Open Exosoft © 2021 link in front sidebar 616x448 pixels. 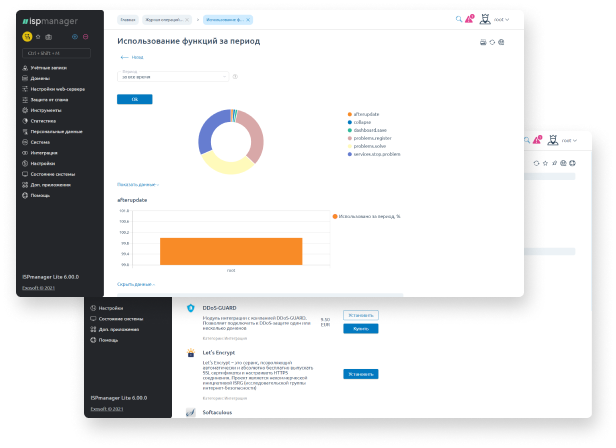coord(38,288)
